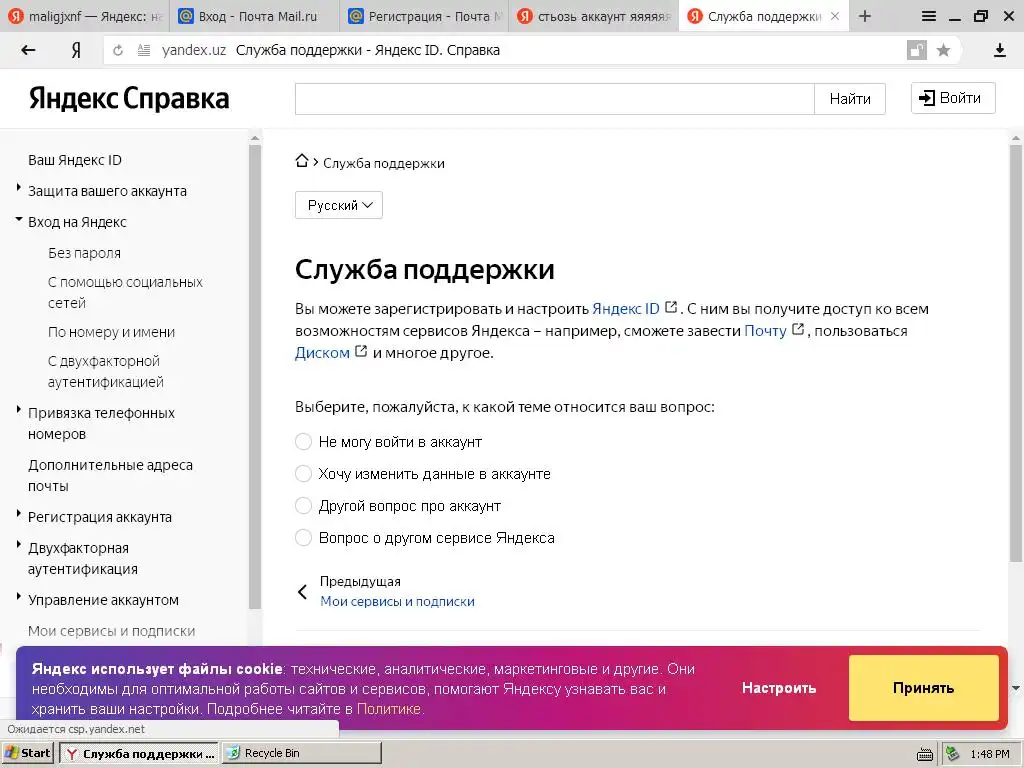Screen dimensions: 1024x768
Task: Click the help search input field
Action: click(x=554, y=99)
